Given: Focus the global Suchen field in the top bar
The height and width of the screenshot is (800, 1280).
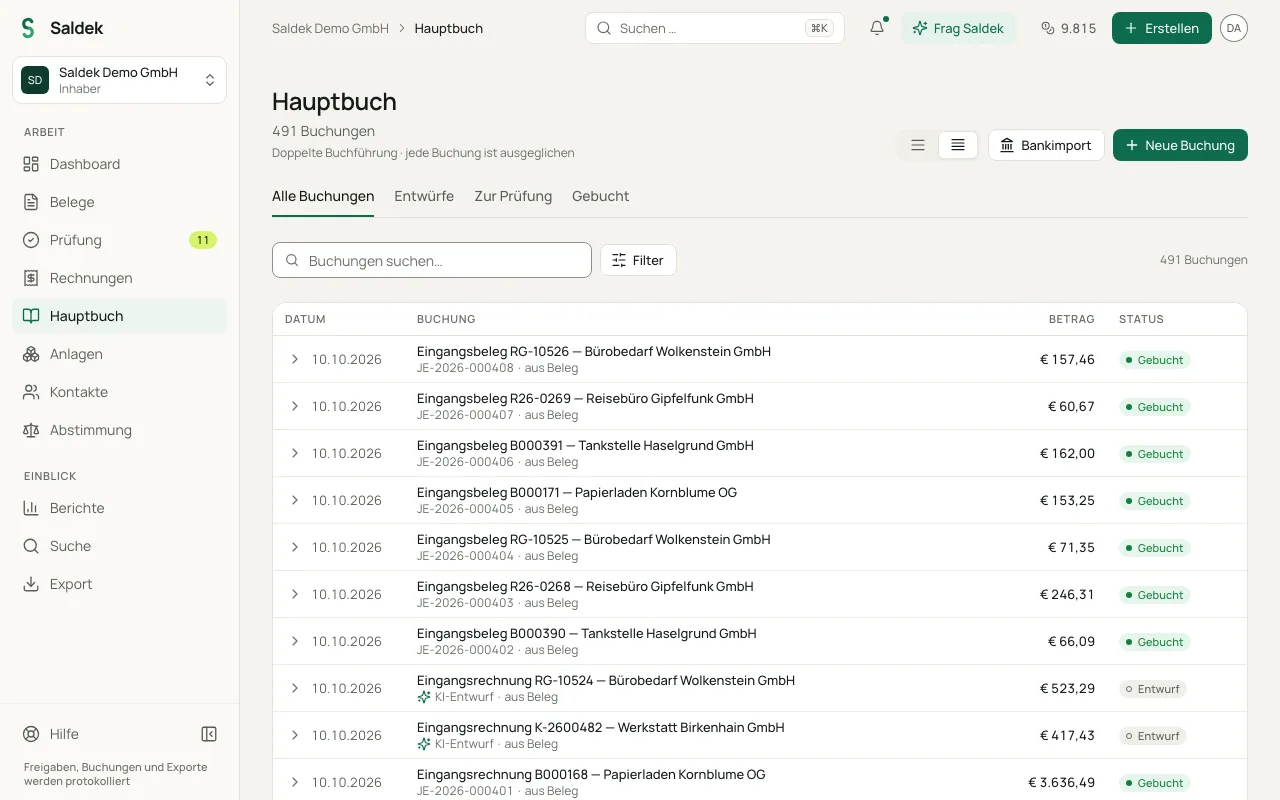Looking at the screenshot, I should [x=715, y=28].
